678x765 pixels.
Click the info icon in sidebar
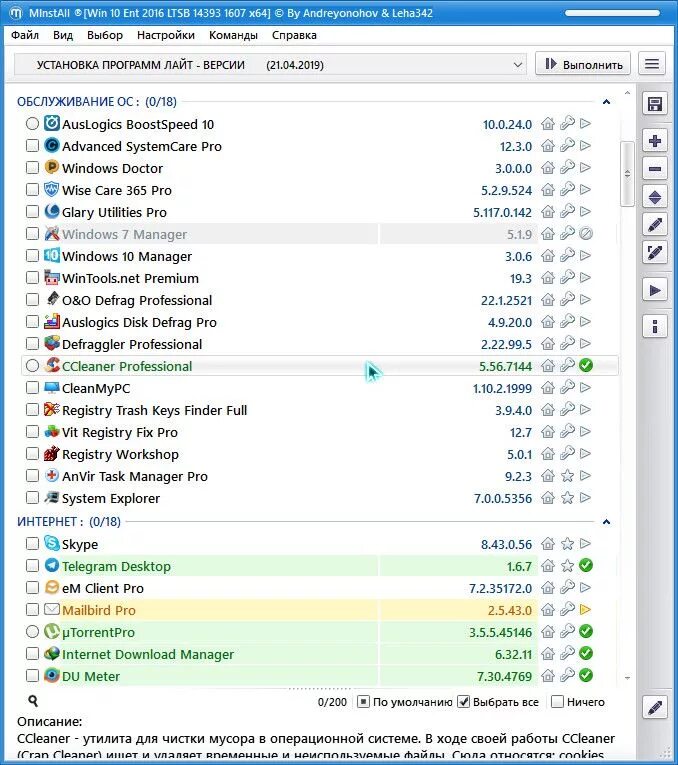point(655,326)
